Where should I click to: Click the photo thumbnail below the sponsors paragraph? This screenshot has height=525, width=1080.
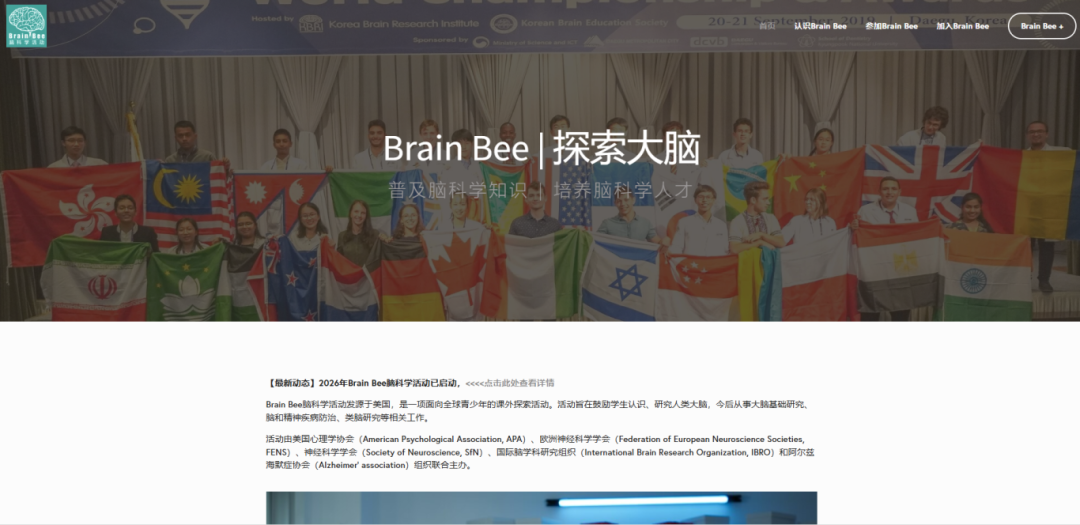(541, 508)
